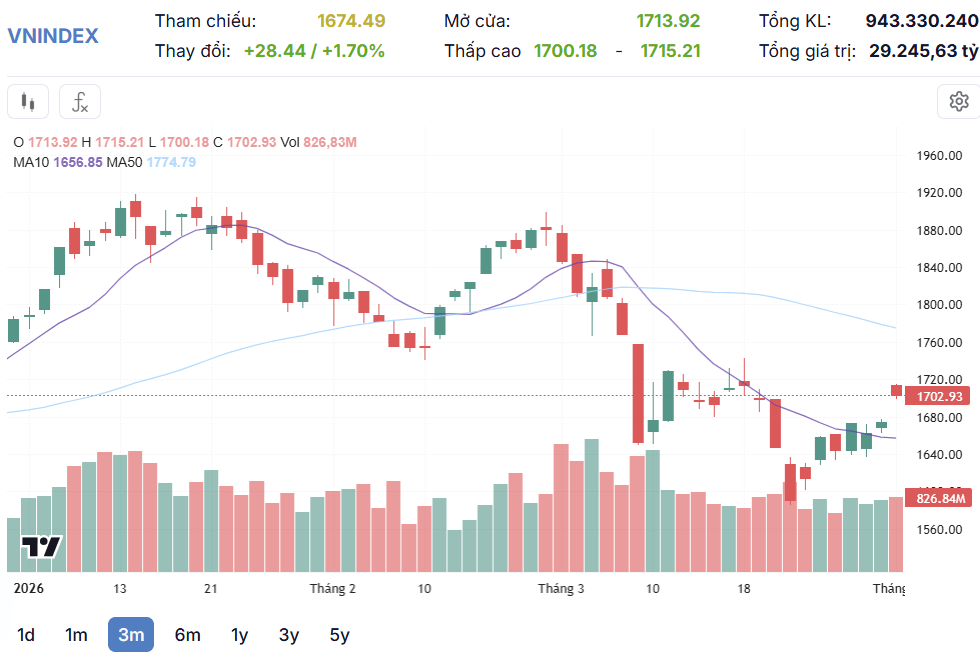Switch to the 3y time range
980x655 pixels.
coord(289,635)
